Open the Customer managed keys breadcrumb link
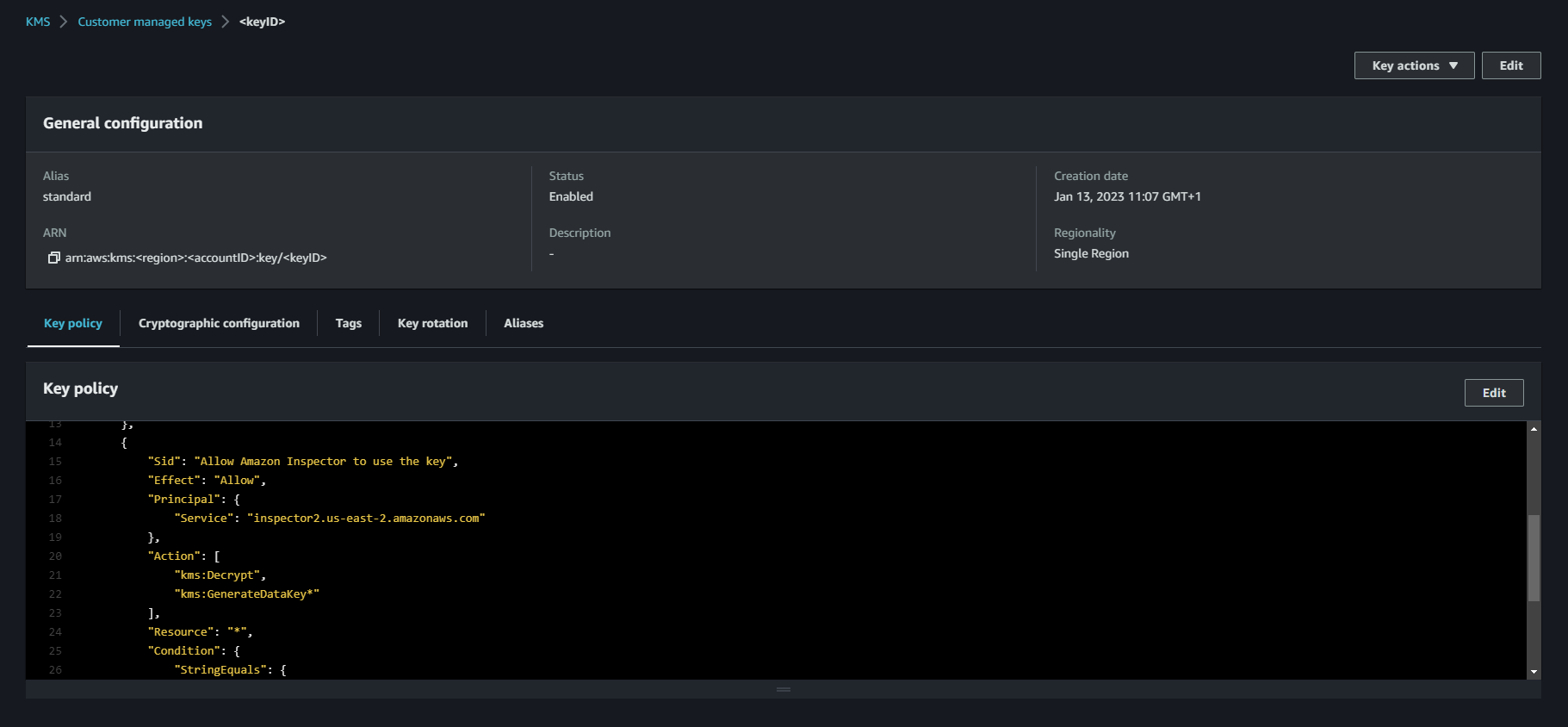This screenshot has width=1568, height=727. tap(145, 22)
